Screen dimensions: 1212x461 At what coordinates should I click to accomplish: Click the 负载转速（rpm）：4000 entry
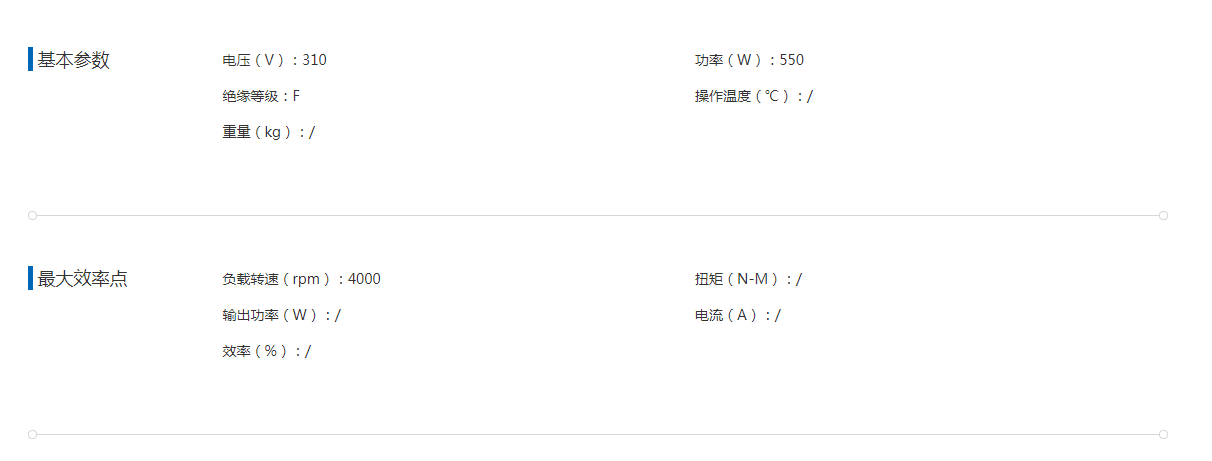tap(301, 279)
